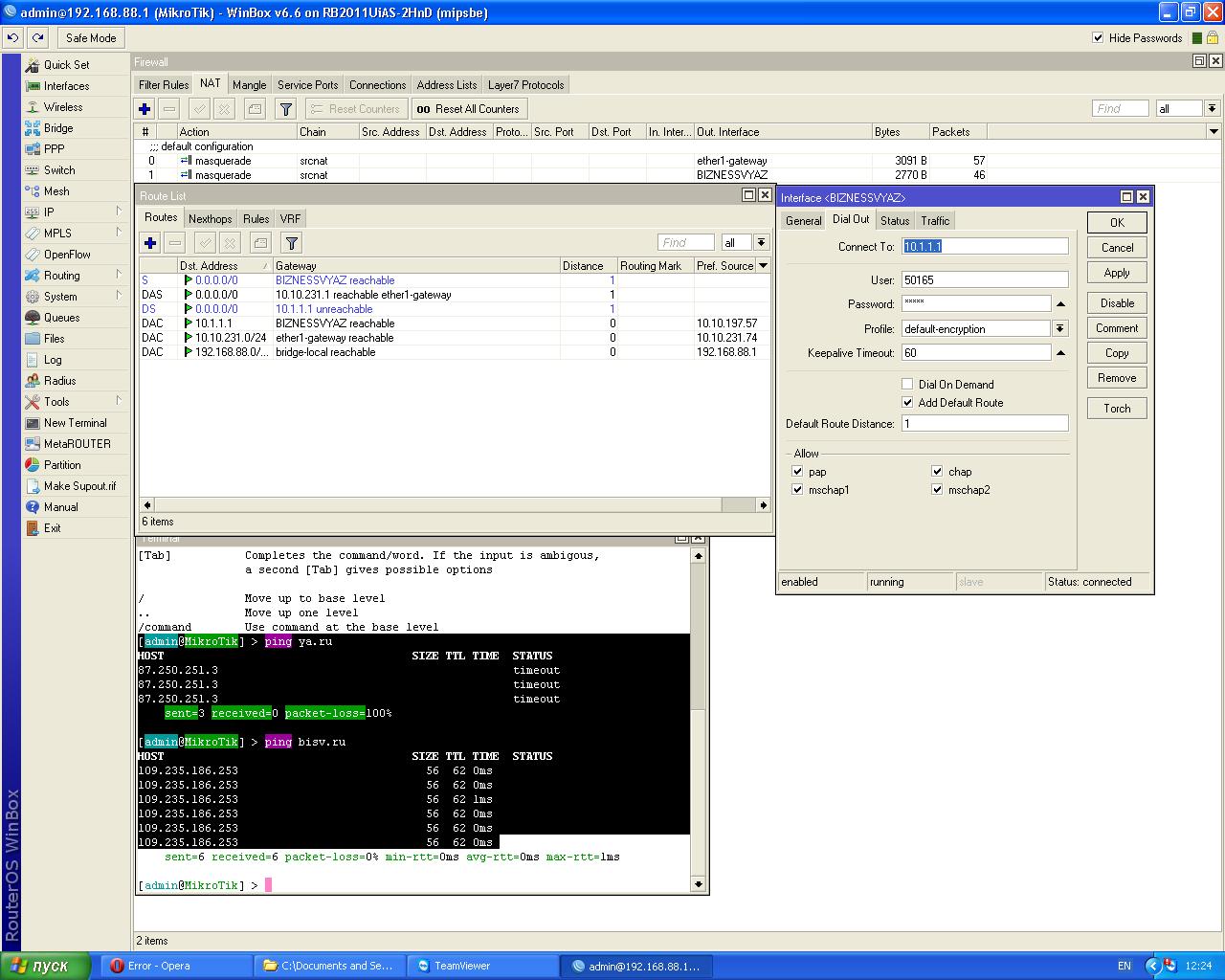The height and width of the screenshot is (980, 1225).
Task: Open the Status tab of the interface
Action: coord(895,221)
